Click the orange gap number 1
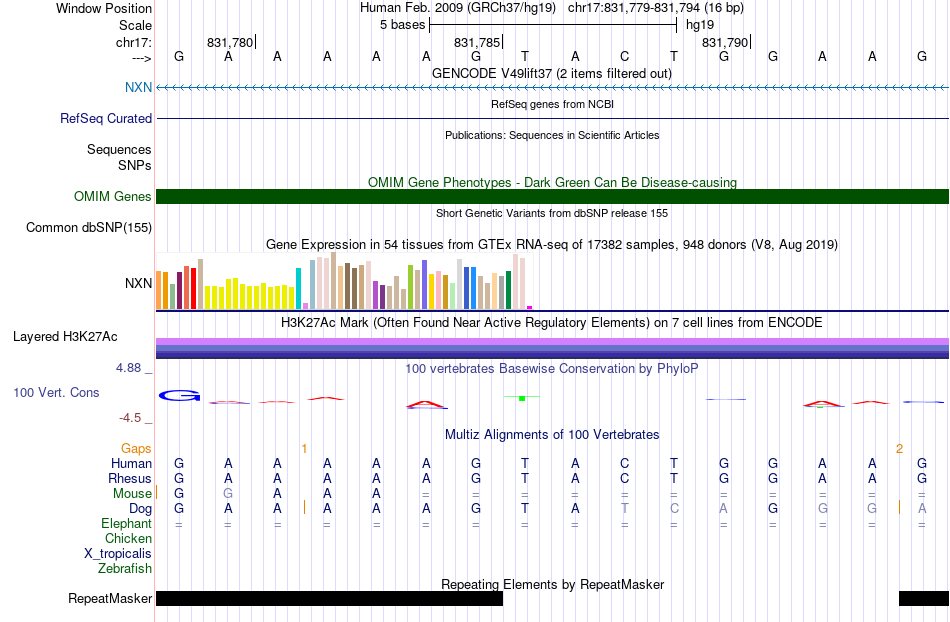This screenshot has height=622, width=950. click(x=304, y=449)
